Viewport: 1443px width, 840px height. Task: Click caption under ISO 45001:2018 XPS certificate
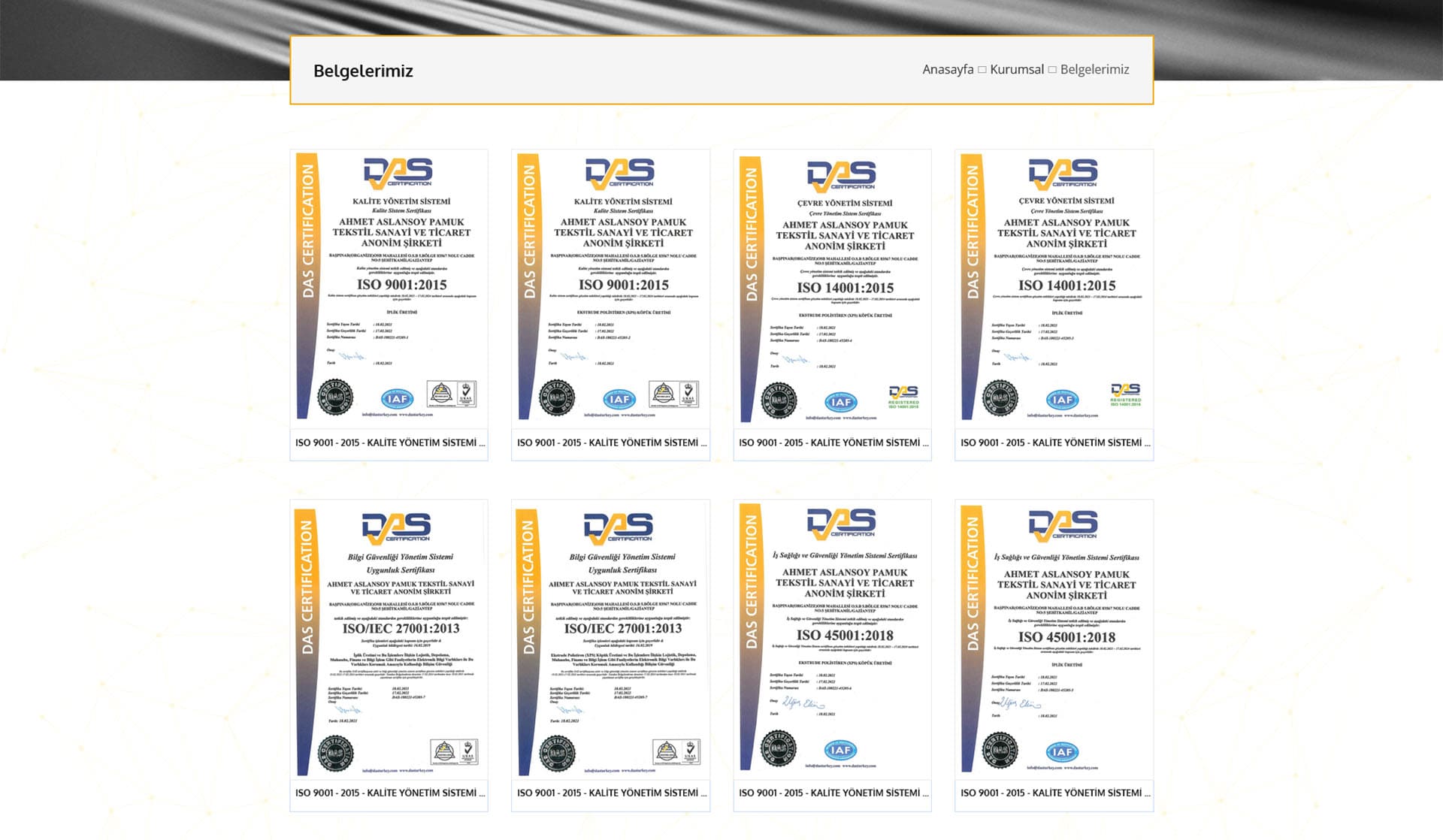coord(833,793)
